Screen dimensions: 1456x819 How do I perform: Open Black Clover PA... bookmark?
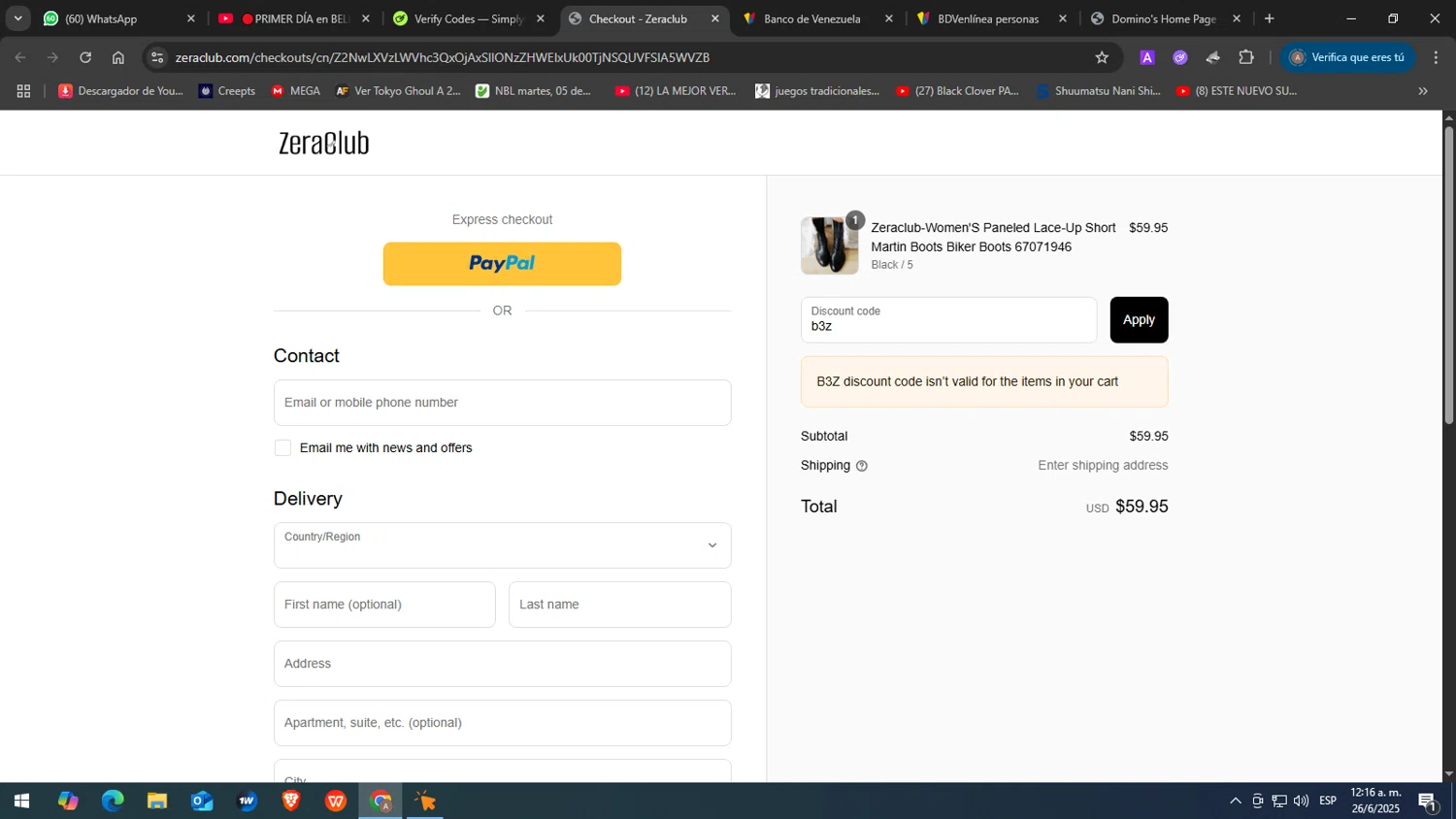click(957, 91)
